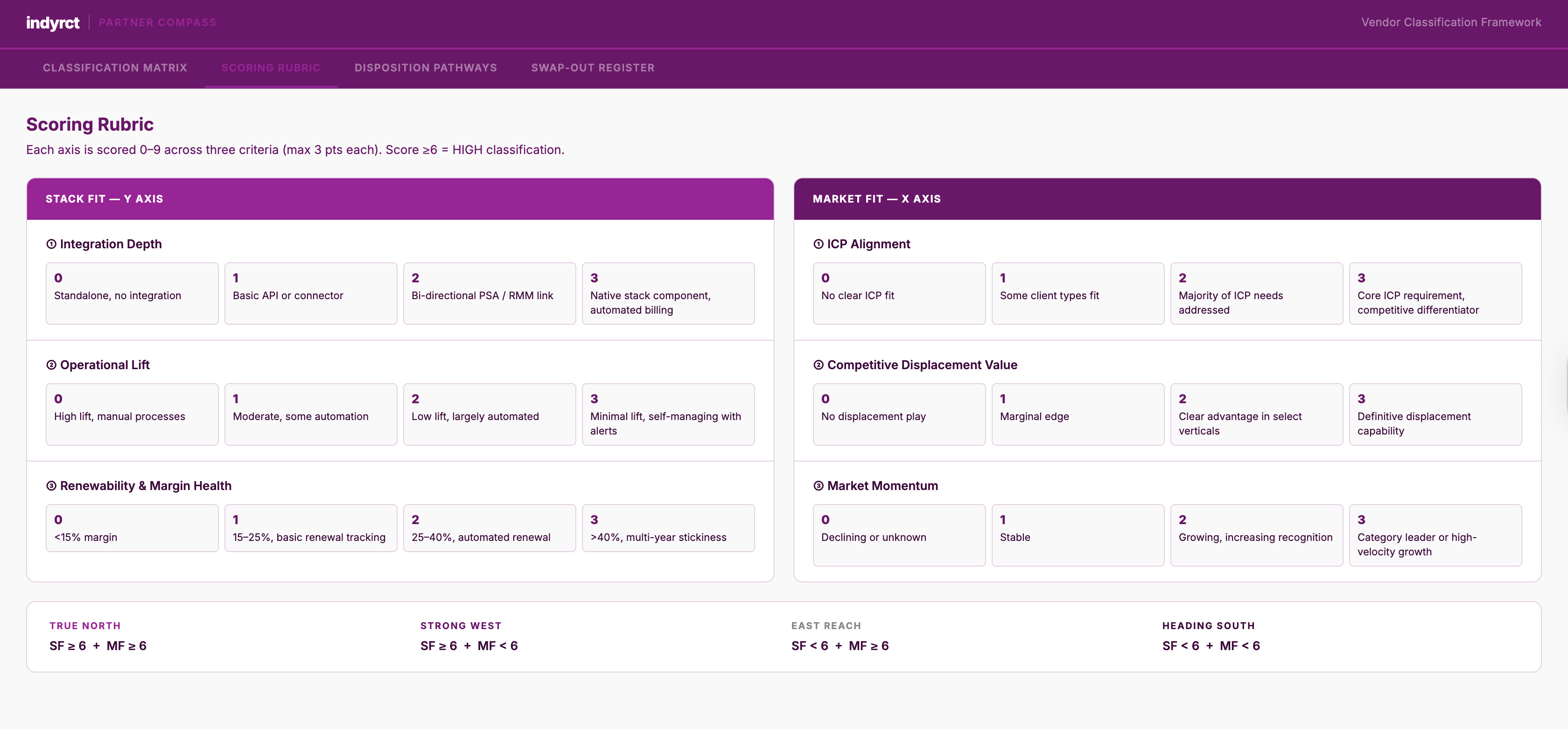Click the circled 1 Integration Depth icon
This screenshot has width=1568, height=729.
coord(51,244)
